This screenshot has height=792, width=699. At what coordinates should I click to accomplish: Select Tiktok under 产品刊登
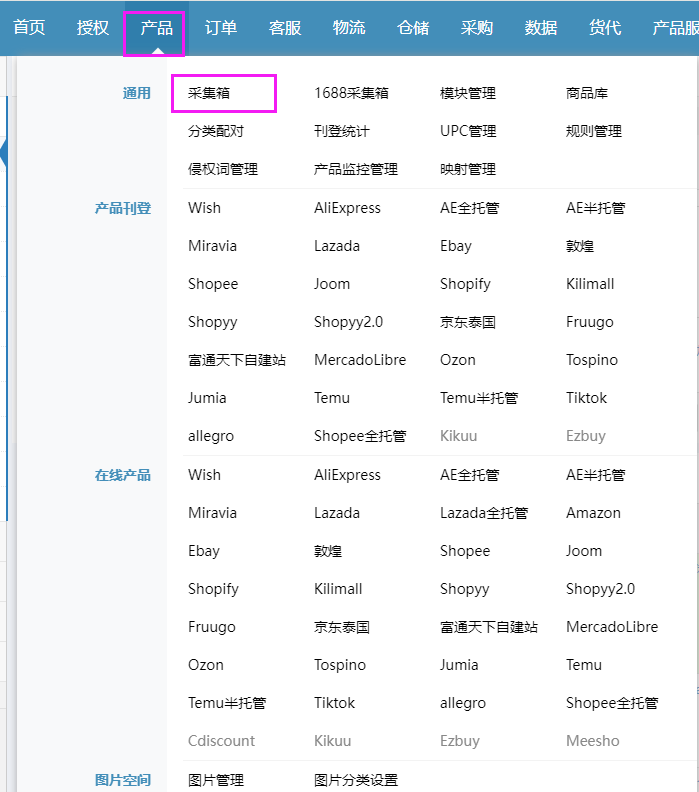(586, 398)
